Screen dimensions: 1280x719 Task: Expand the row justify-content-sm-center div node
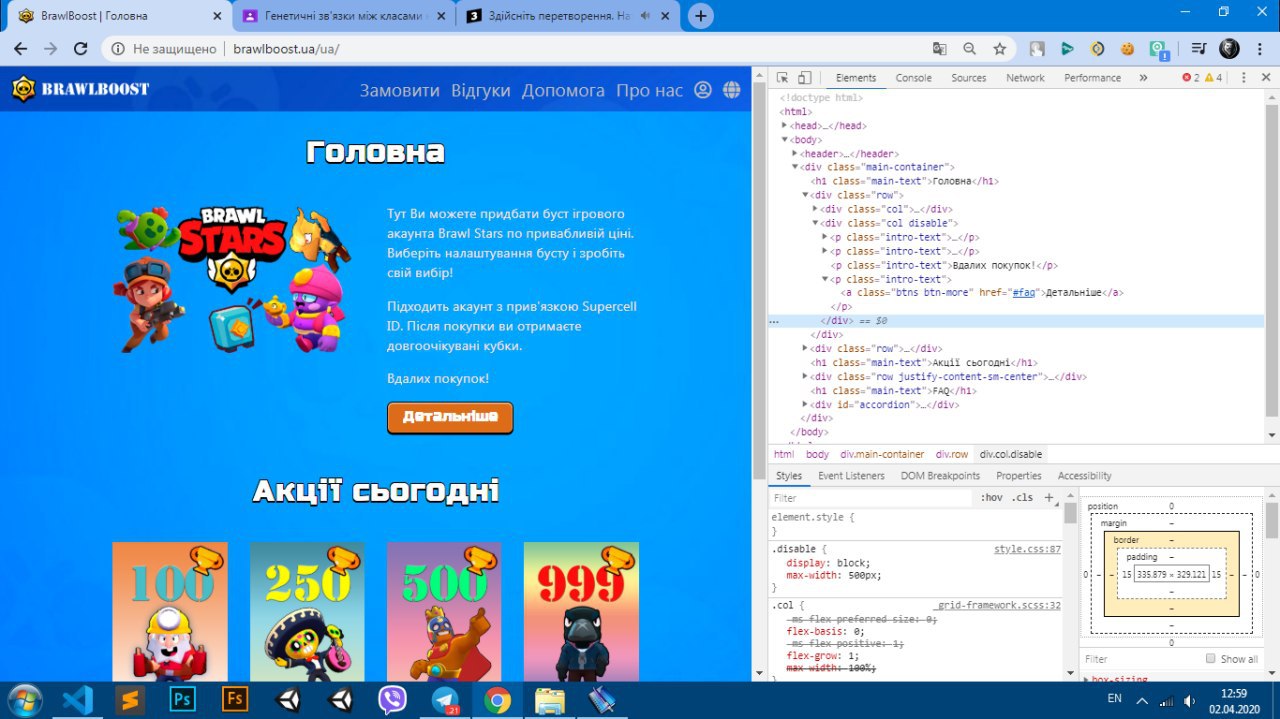coord(806,377)
